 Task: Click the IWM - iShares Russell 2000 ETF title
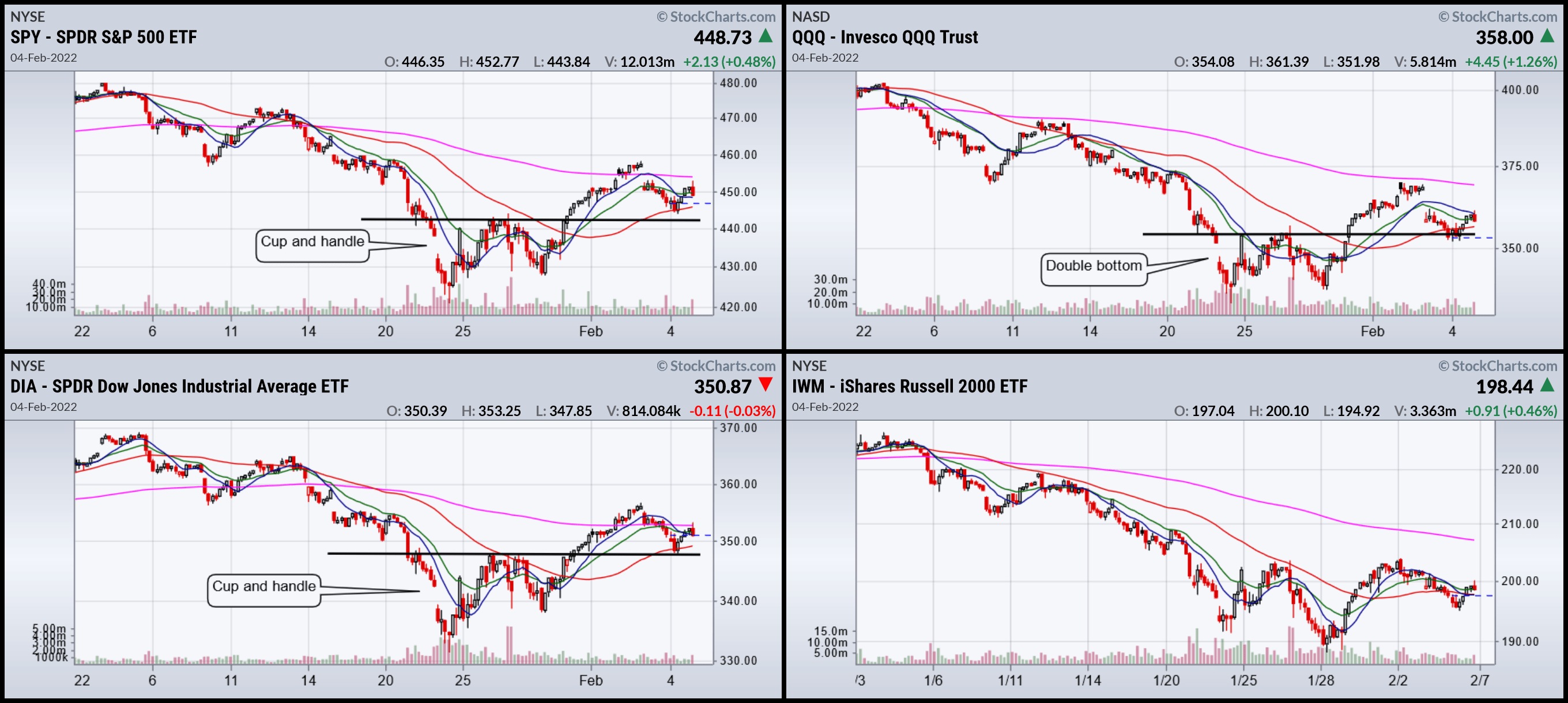[910, 387]
